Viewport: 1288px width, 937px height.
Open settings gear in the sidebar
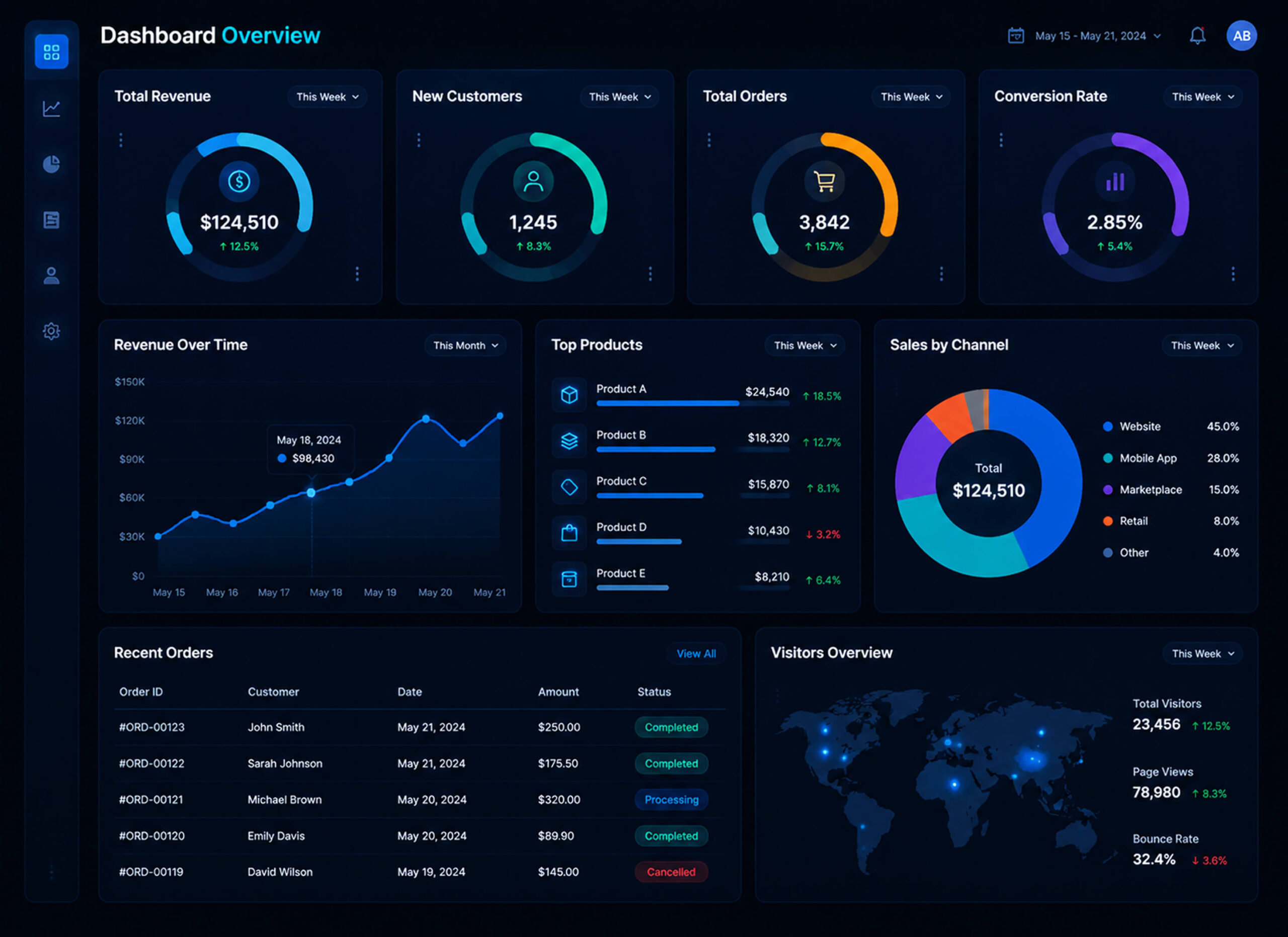point(51,331)
